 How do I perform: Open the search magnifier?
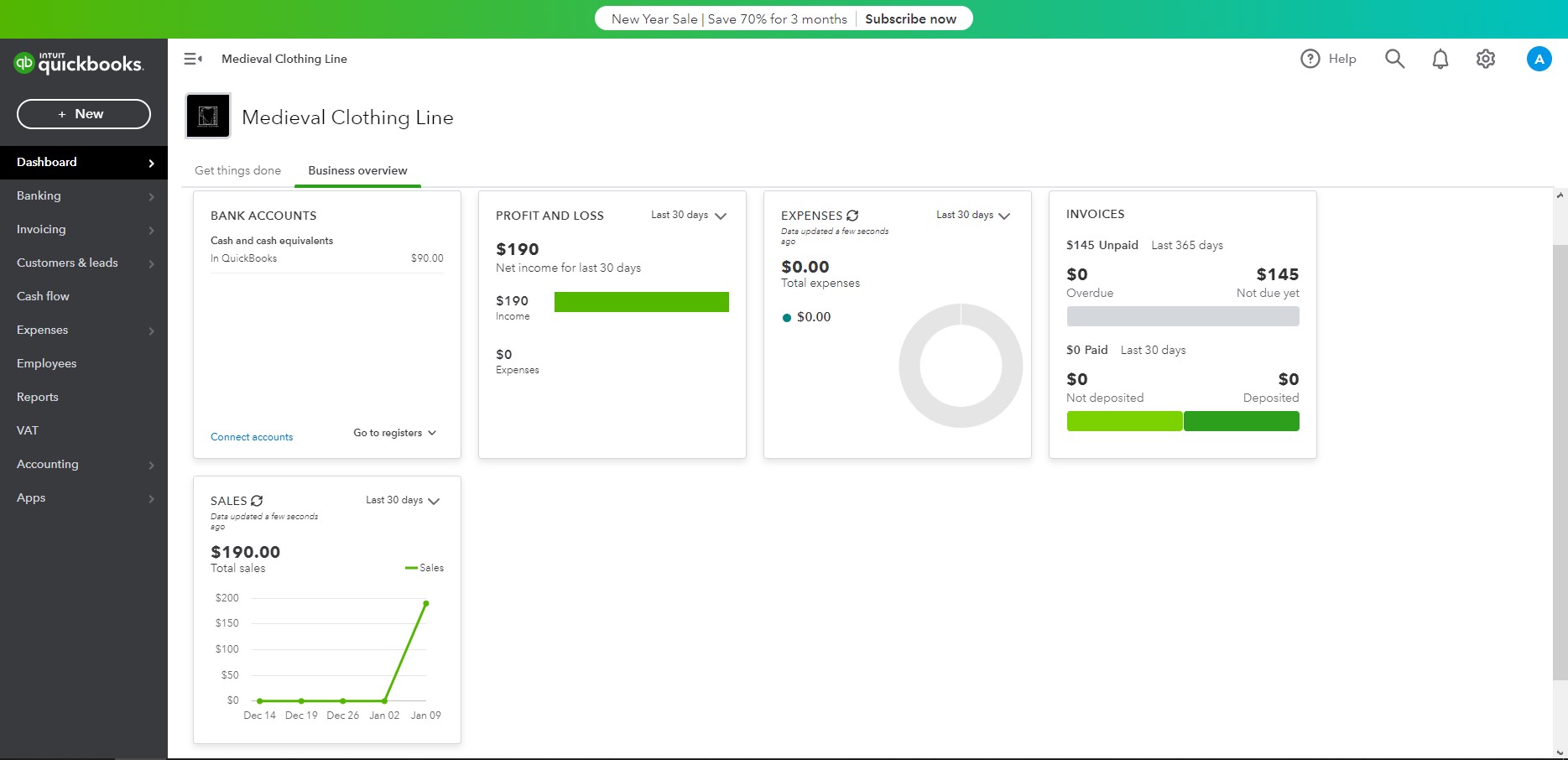click(1394, 59)
